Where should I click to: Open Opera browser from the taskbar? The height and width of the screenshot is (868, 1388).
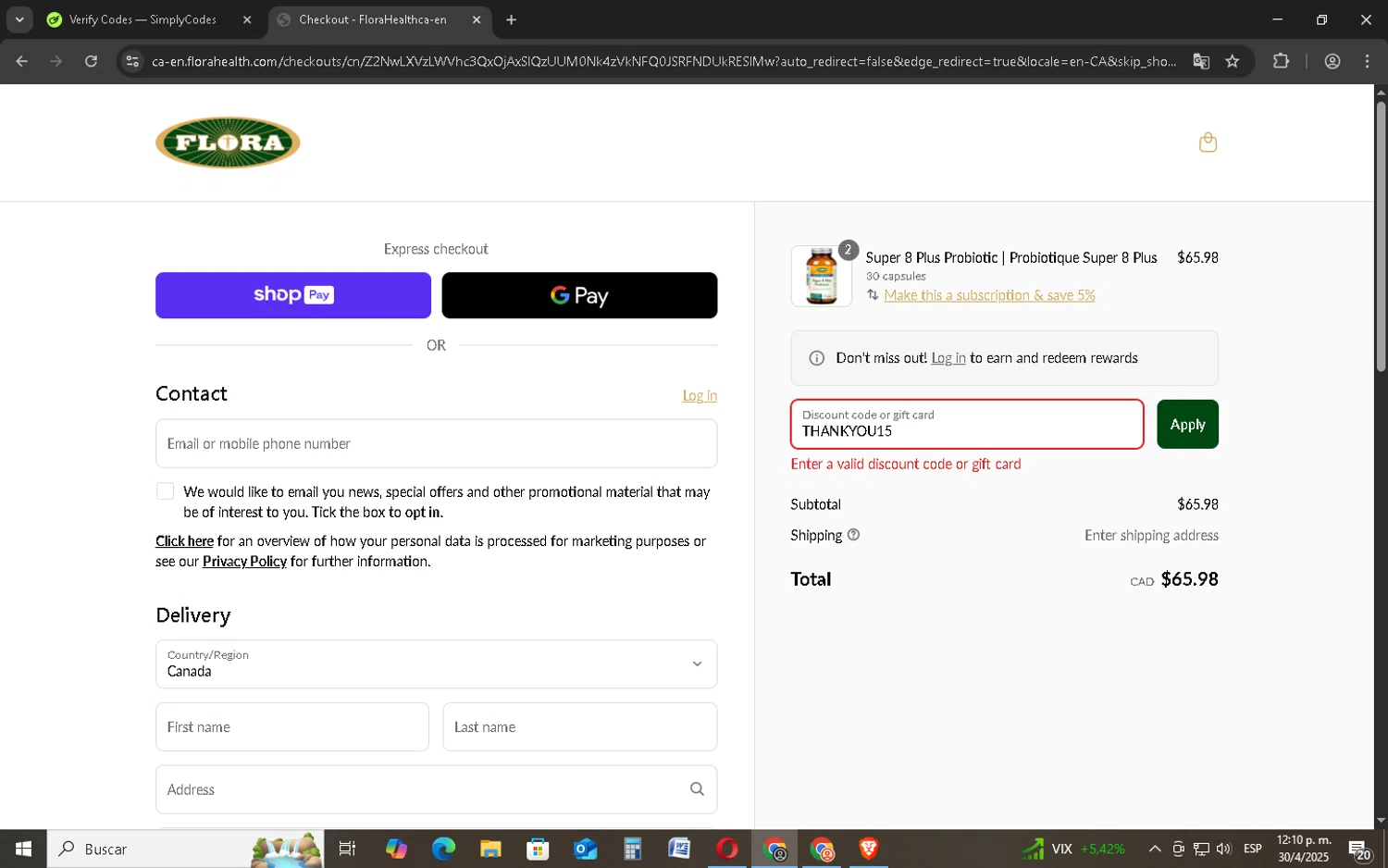tap(726, 849)
